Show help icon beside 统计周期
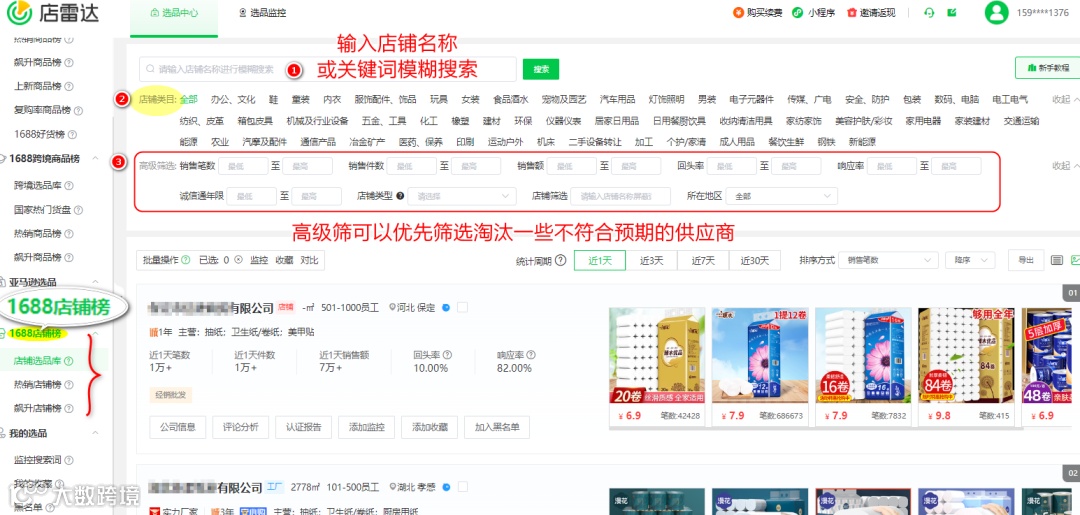 pyautogui.click(x=561, y=260)
